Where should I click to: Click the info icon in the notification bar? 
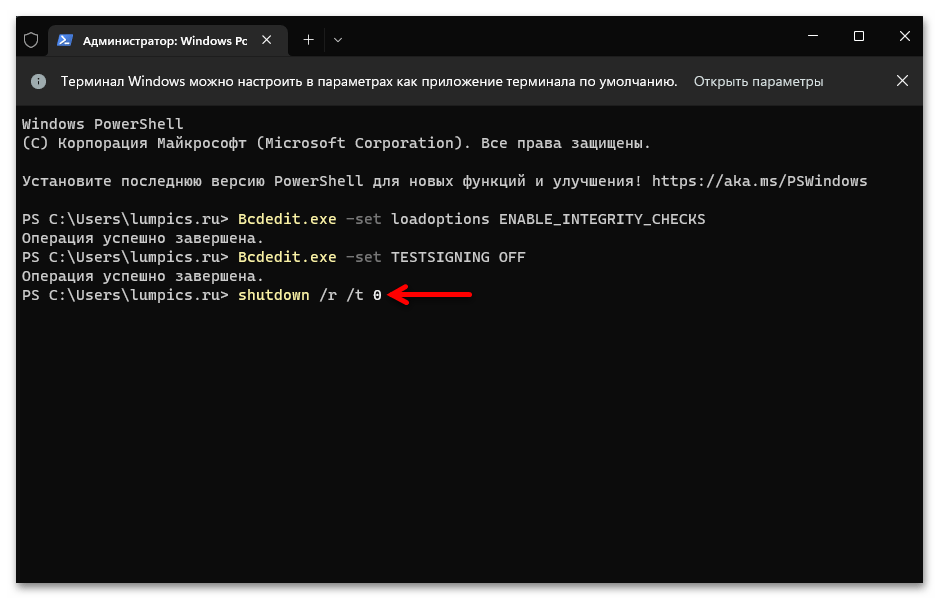(38, 81)
